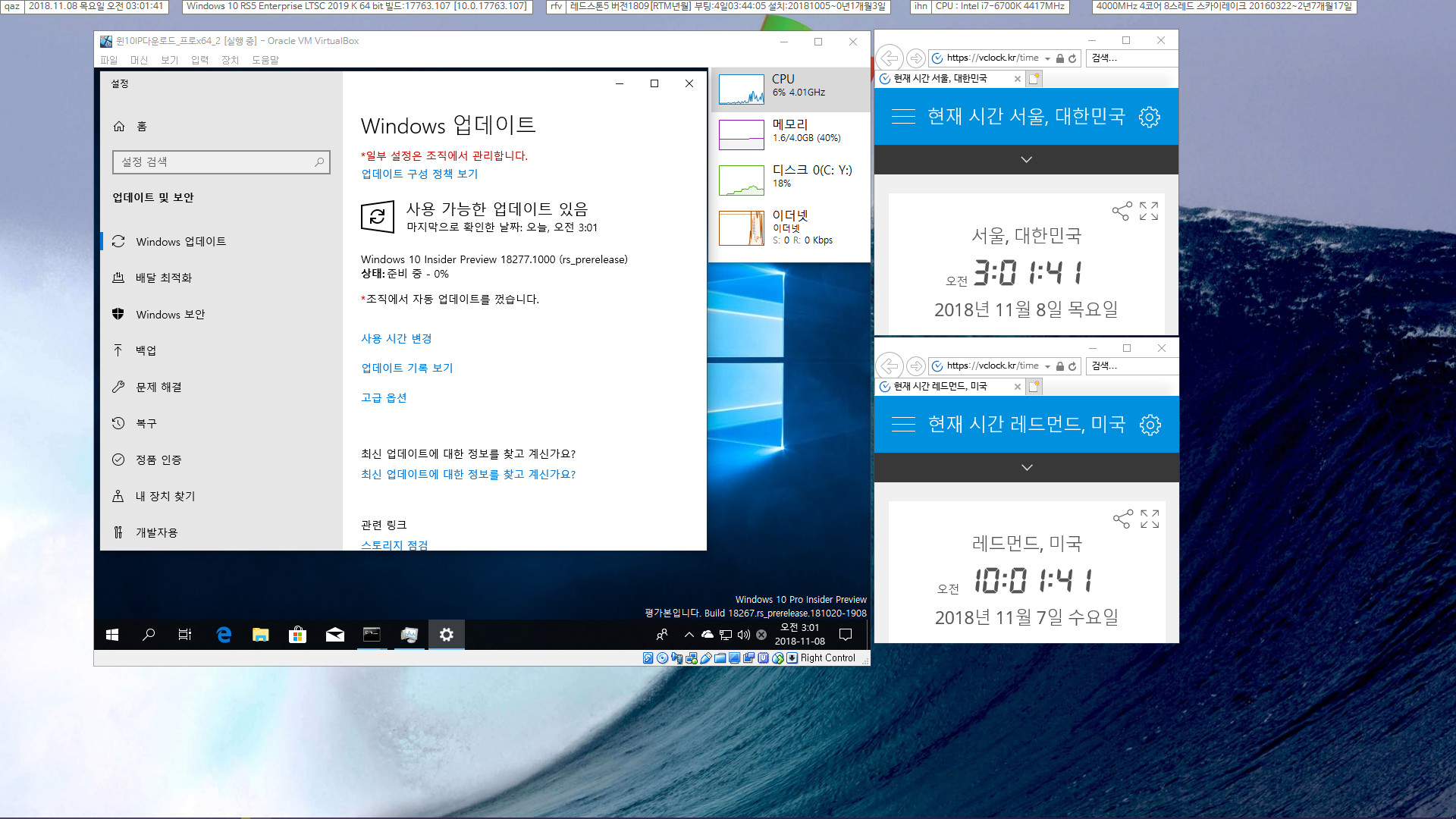Click fullscreen icon in Seoul clock card

click(x=1149, y=211)
